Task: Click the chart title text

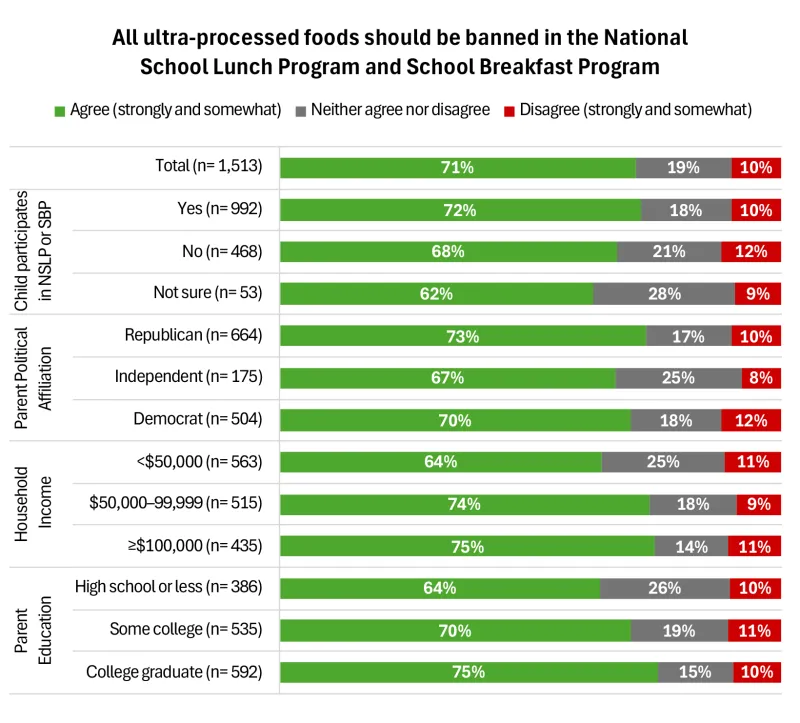Action: pos(400,53)
